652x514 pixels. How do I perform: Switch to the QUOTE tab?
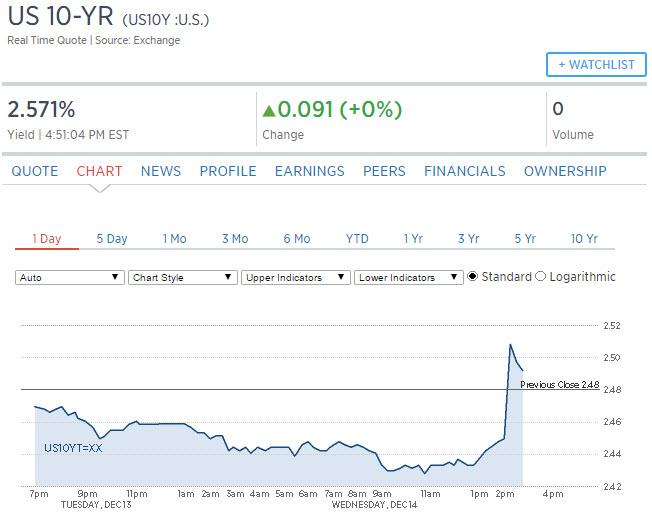coord(35,171)
